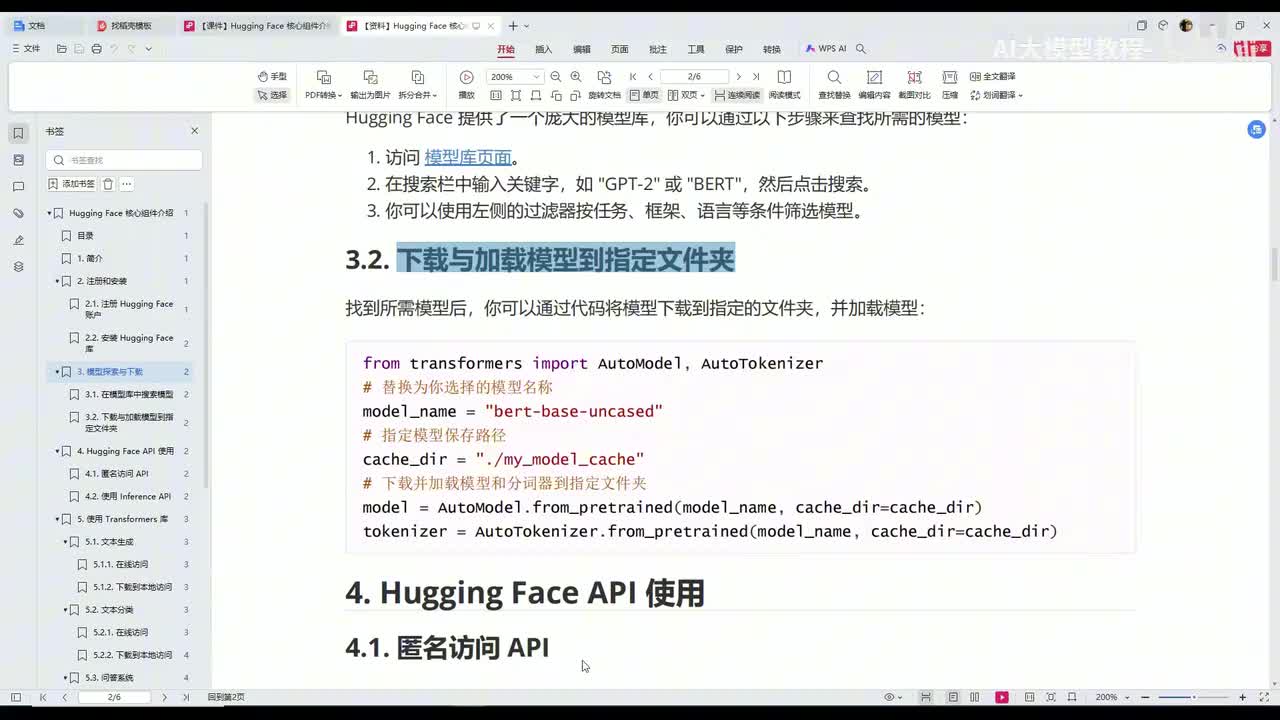Switch to 保护 ribbon tab

[734, 49]
